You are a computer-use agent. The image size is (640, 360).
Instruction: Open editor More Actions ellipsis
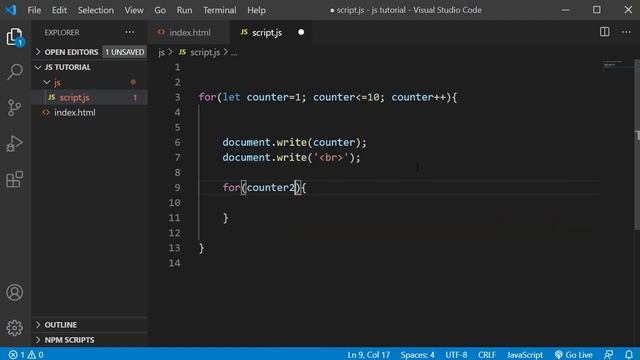click(626, 32)
